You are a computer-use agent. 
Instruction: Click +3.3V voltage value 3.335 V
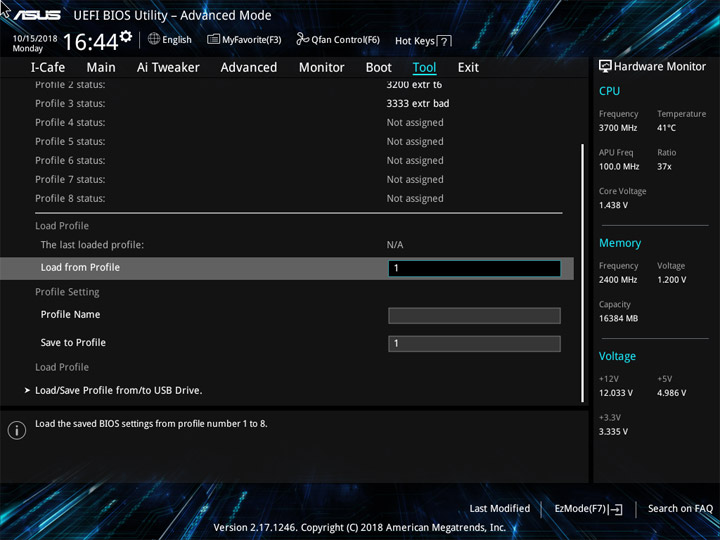tap(613, 432)
